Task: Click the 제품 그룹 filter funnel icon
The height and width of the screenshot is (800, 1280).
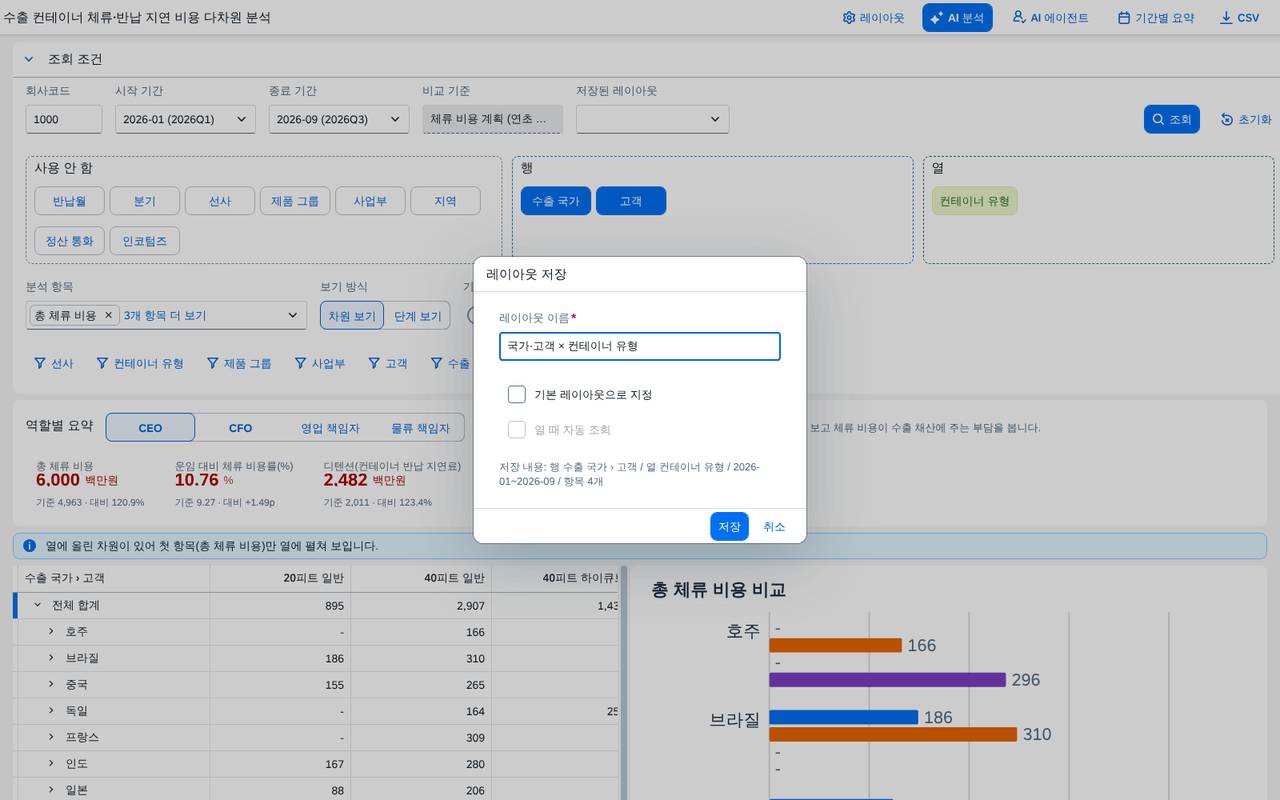Action: click(212, 363)
